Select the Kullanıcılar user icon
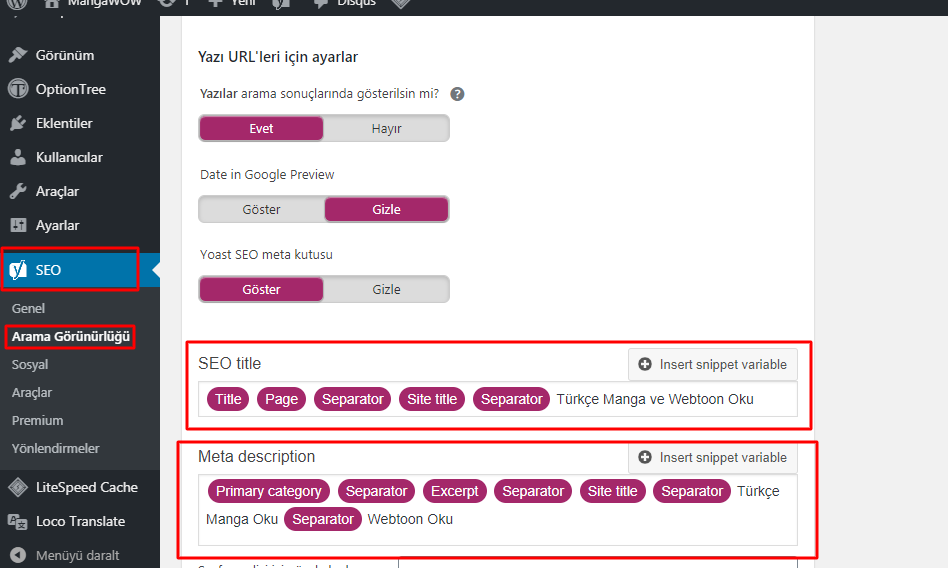Image resolution: width=948 pixels, height=568 pixels. pyautogui.click(x=18, y=157)
